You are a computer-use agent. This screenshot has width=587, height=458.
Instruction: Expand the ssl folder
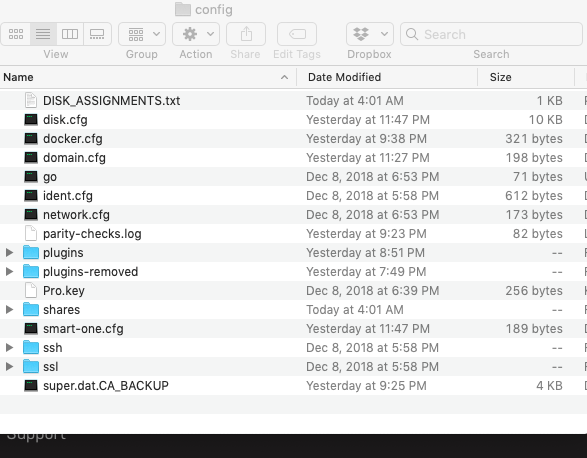pos(9,367)
